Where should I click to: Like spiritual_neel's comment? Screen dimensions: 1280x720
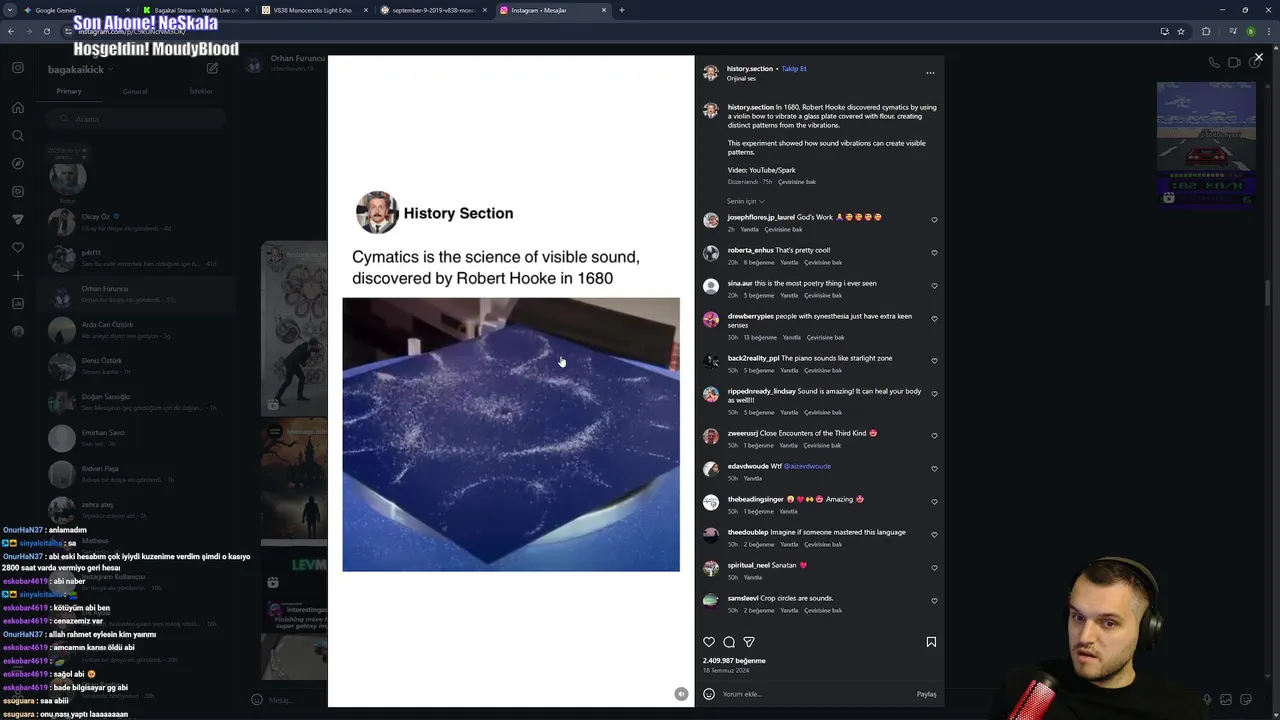point(934,568)
